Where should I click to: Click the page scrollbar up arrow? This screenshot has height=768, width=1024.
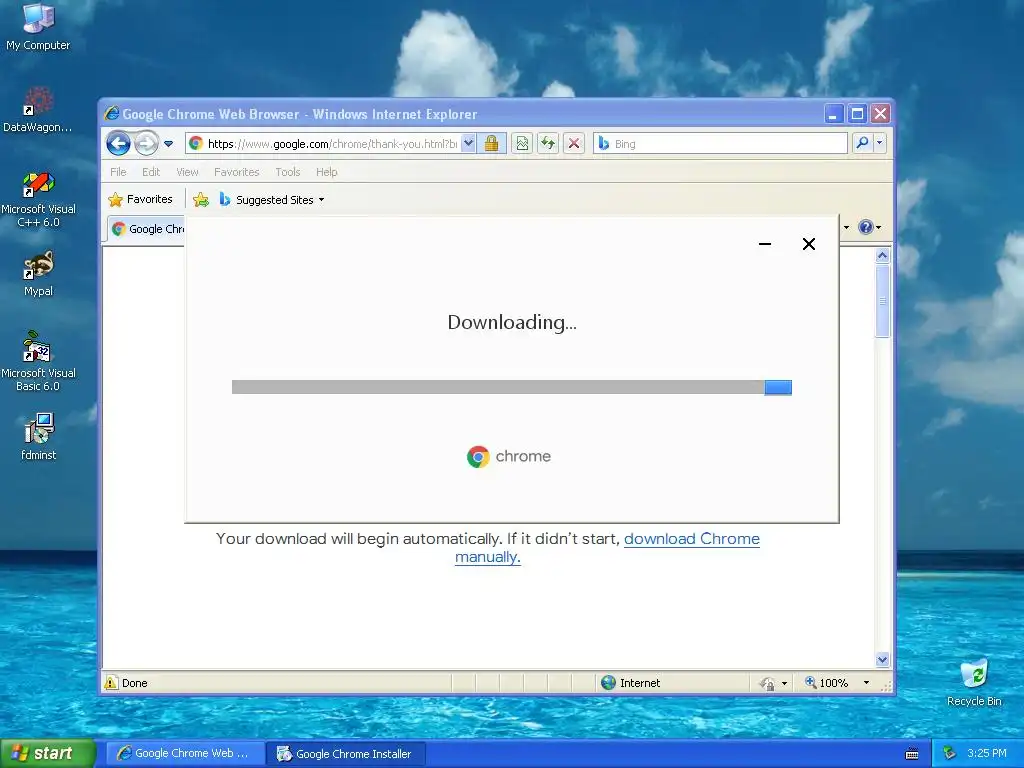click(882, 256)
